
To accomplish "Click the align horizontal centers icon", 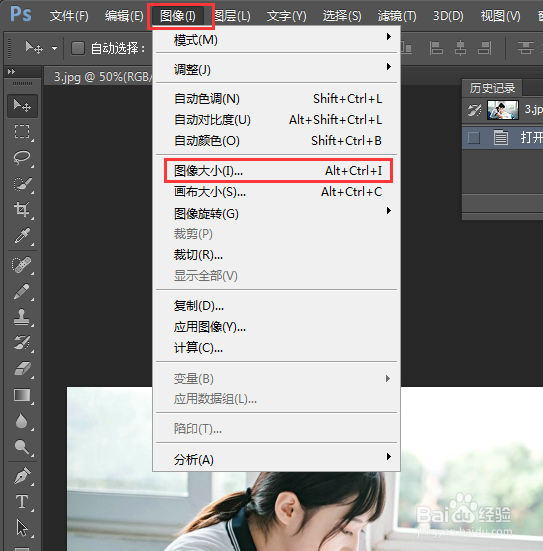I will [460, 48].
